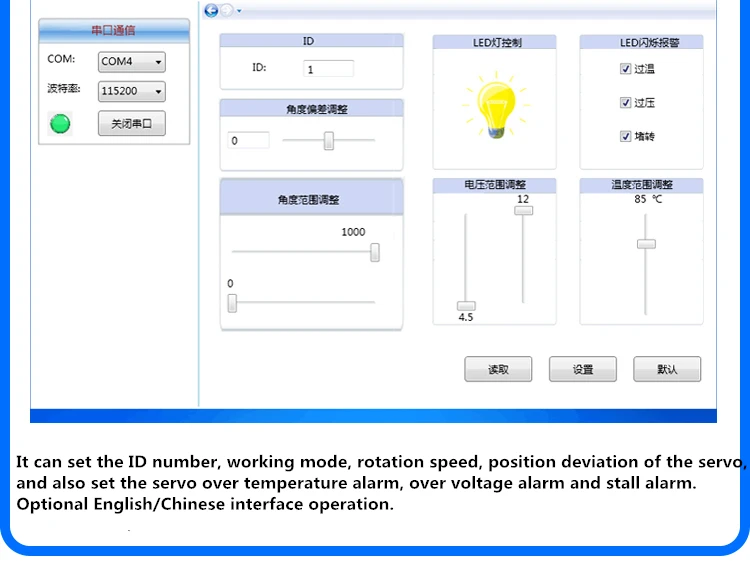Open the baud rate dropdown showing 115200

[132, 91]
